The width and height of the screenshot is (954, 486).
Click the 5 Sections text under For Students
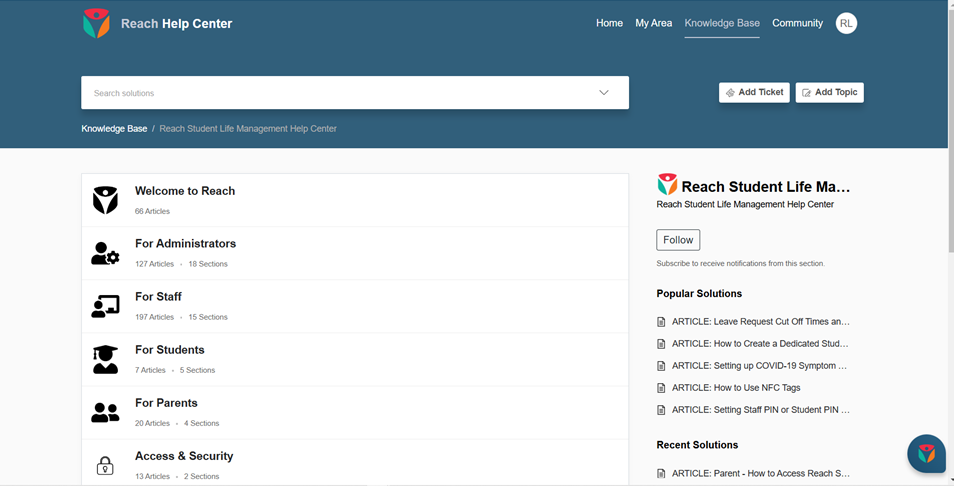(197, 370)
